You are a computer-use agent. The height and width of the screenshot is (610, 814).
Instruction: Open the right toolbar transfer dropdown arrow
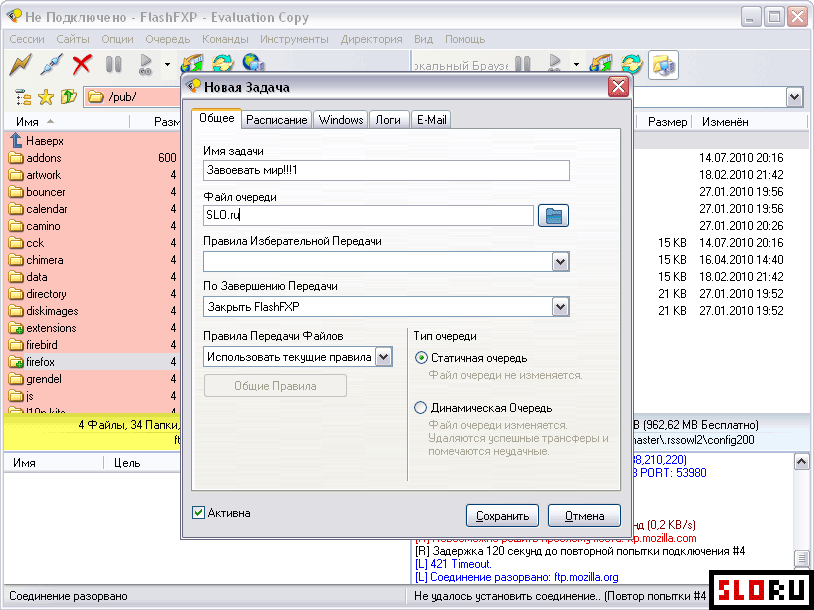[x=576, y=65]
